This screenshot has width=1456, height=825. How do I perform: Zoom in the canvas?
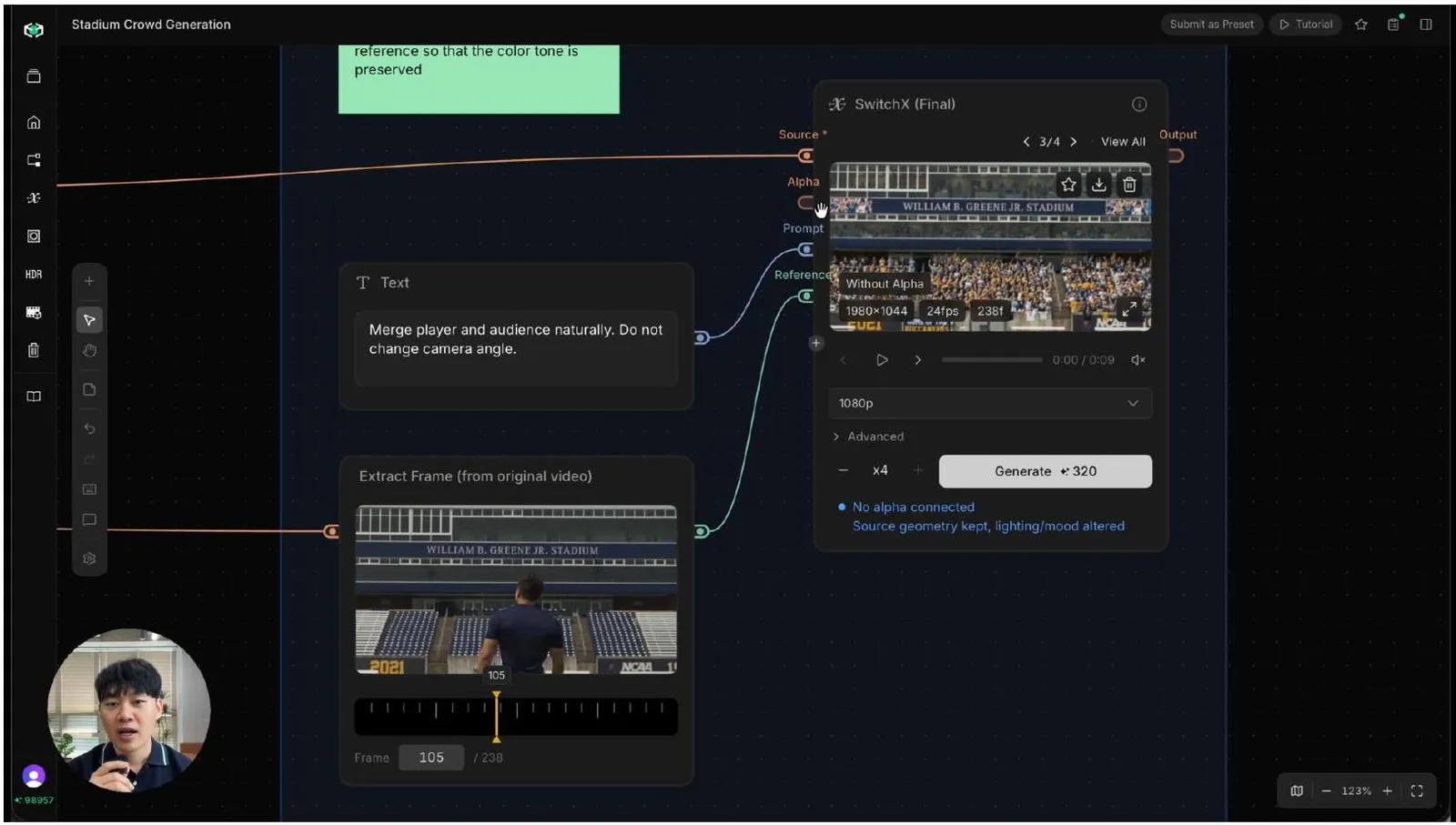tap(1387, 790)
